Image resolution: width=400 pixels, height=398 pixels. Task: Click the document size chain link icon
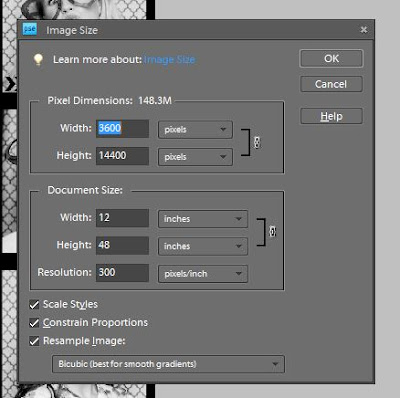pyautogui.click(x=272, y=232)
